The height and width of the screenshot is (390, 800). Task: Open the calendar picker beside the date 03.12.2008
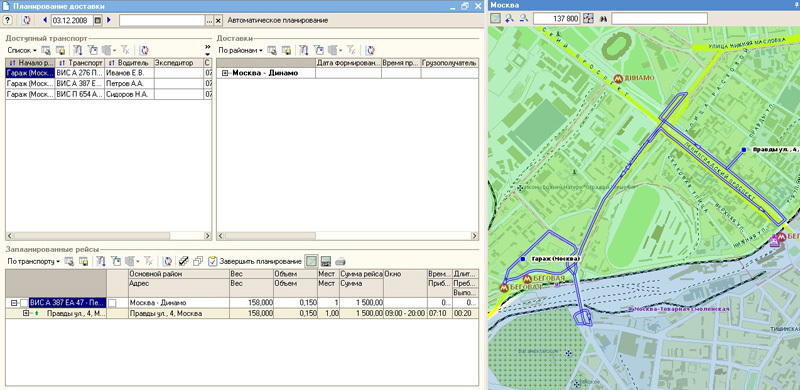pyautogui.click(x=98, y=20)
